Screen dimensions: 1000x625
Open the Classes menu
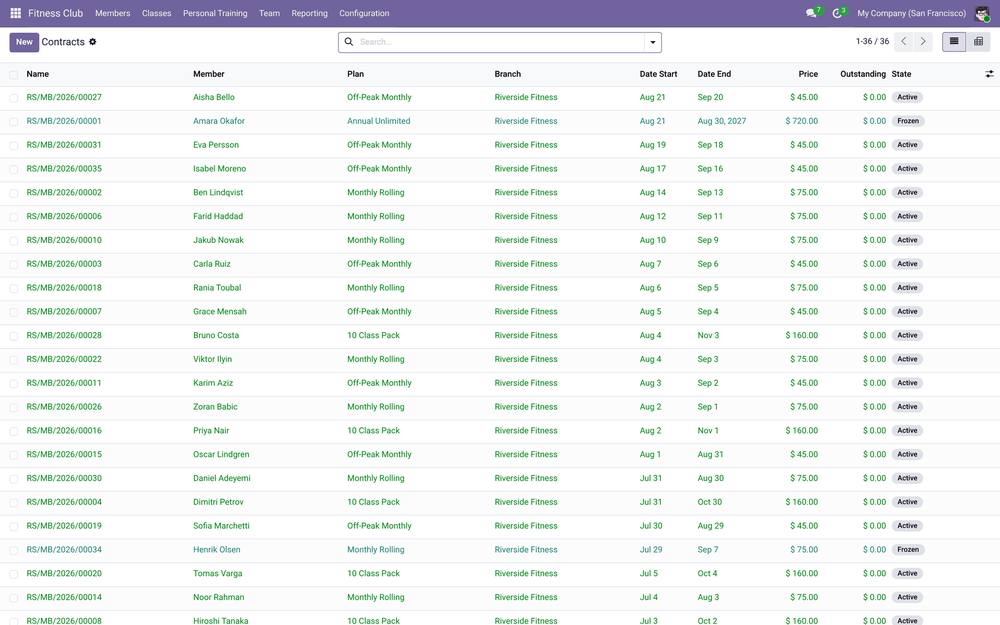(156, 13)
